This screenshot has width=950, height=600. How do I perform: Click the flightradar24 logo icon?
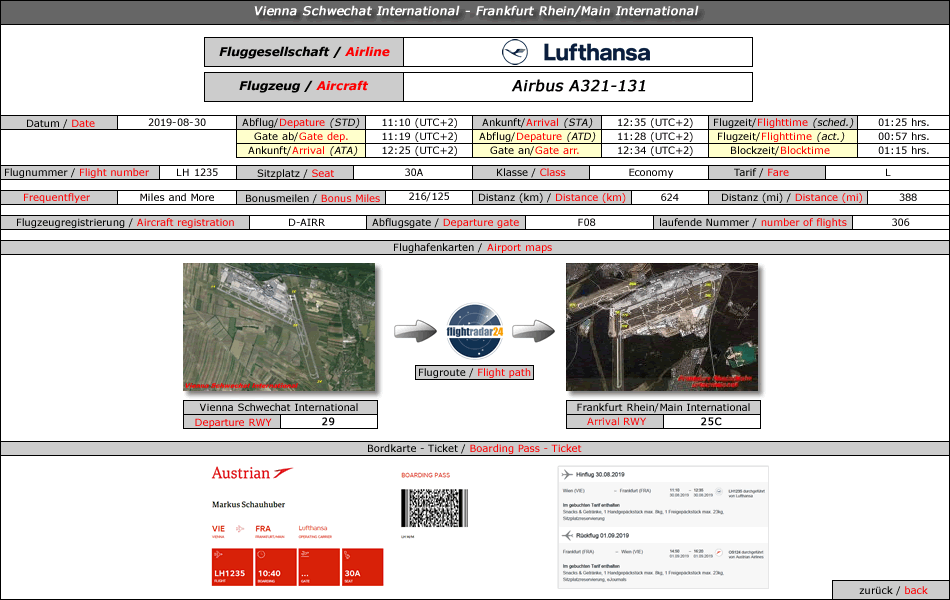[x=475, y=332]
